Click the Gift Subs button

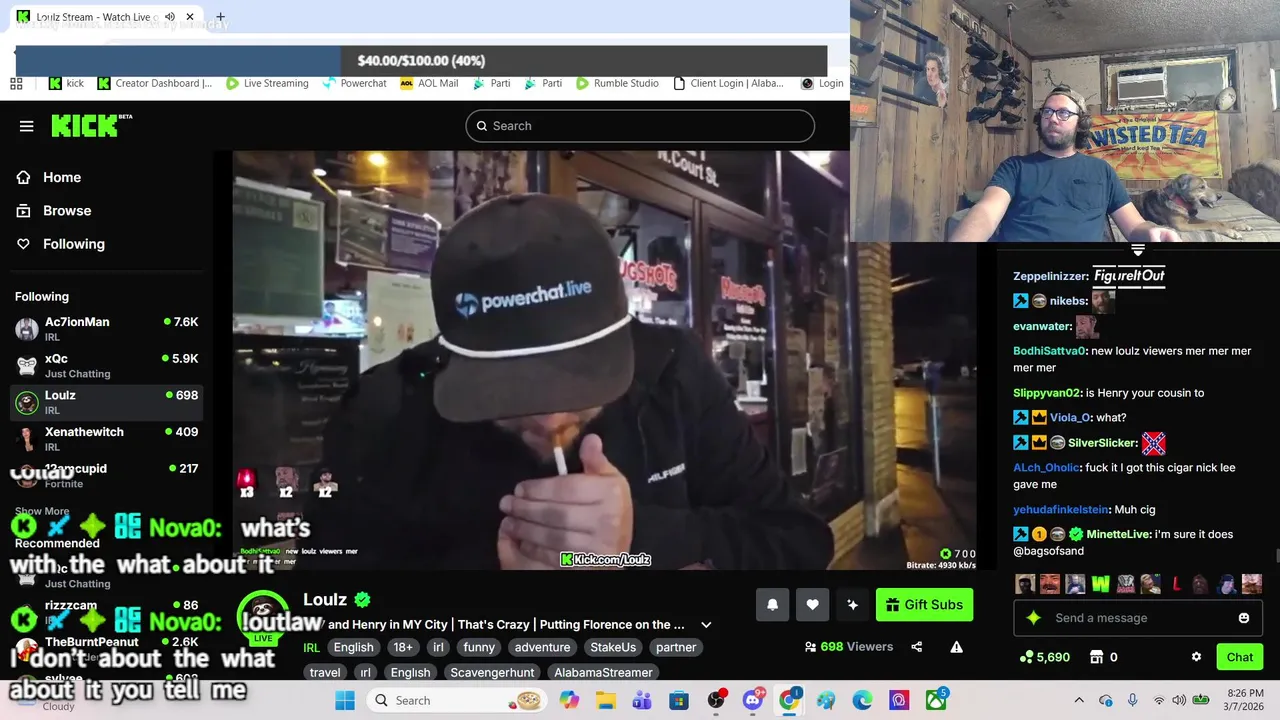(x=924, y=604)
